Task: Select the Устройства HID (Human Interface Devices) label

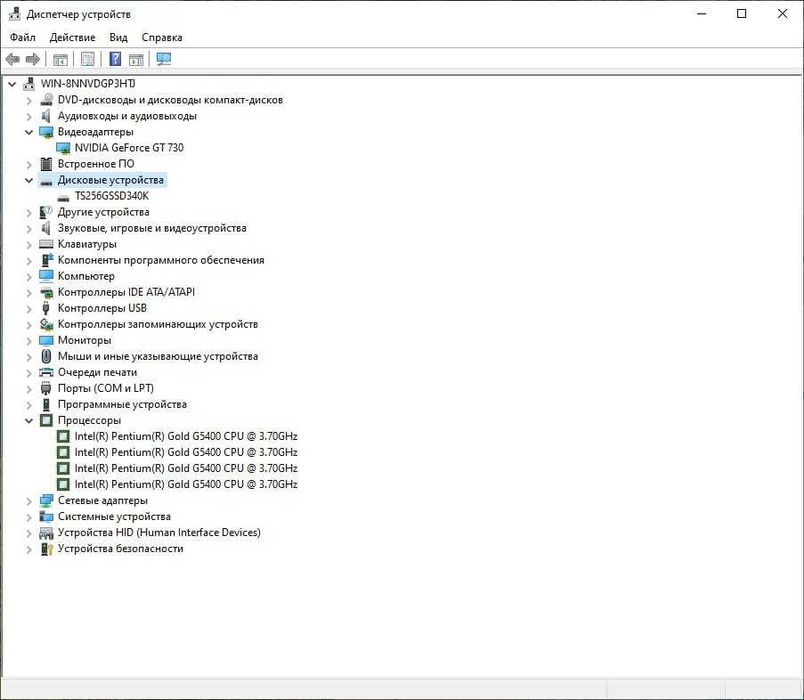Action: (x=159, y=533)
